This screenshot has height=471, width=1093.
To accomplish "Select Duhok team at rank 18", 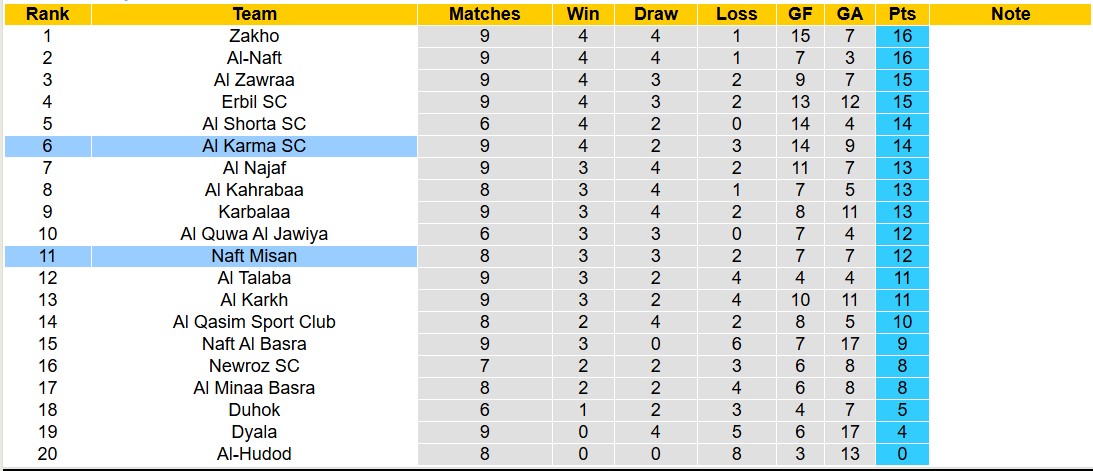I will 254,410.
